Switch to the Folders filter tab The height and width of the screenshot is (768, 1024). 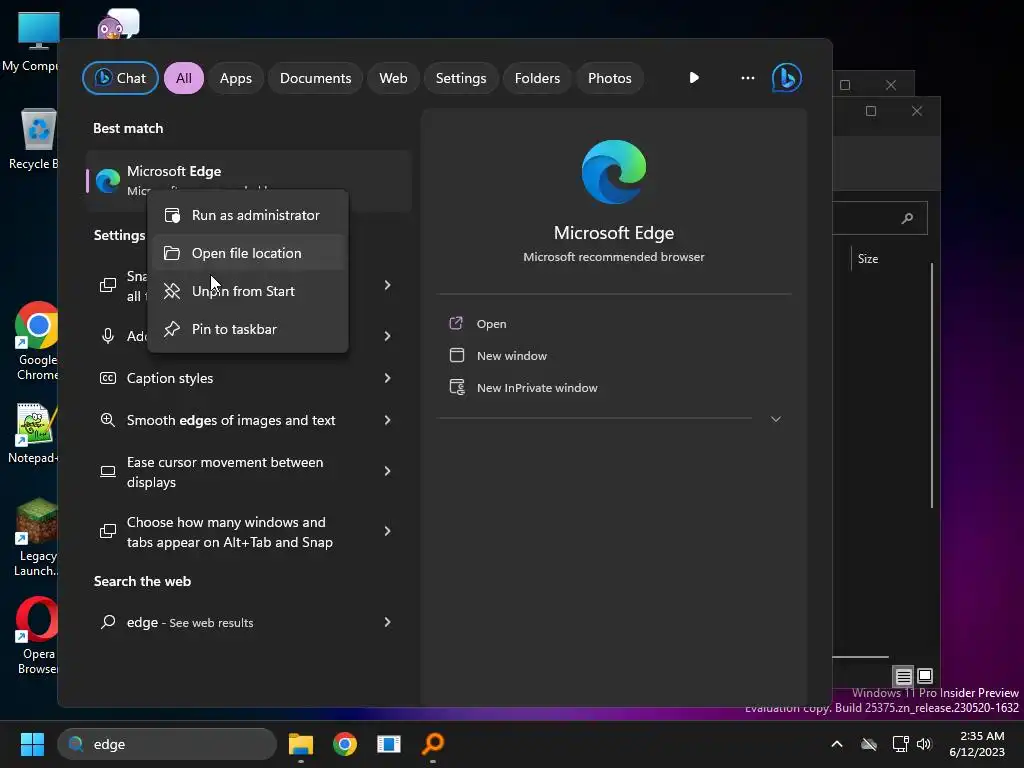pos(537,78)
